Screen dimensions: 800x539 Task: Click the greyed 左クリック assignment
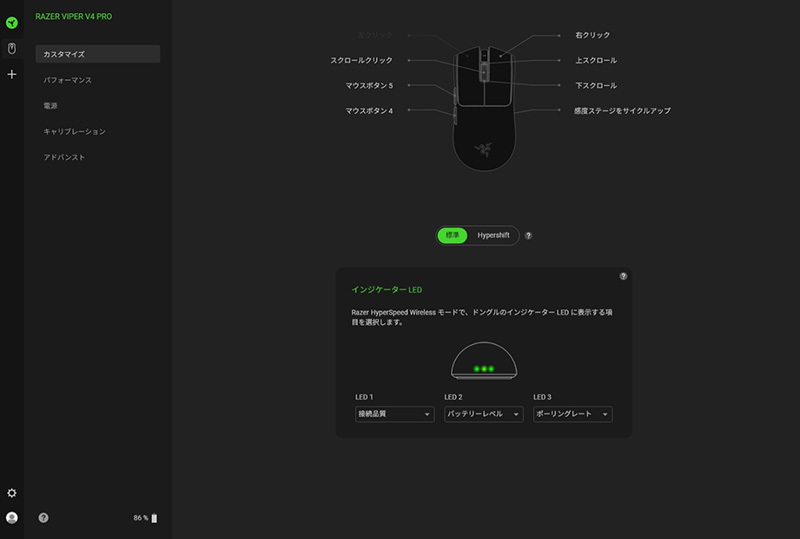coord(375,35)
